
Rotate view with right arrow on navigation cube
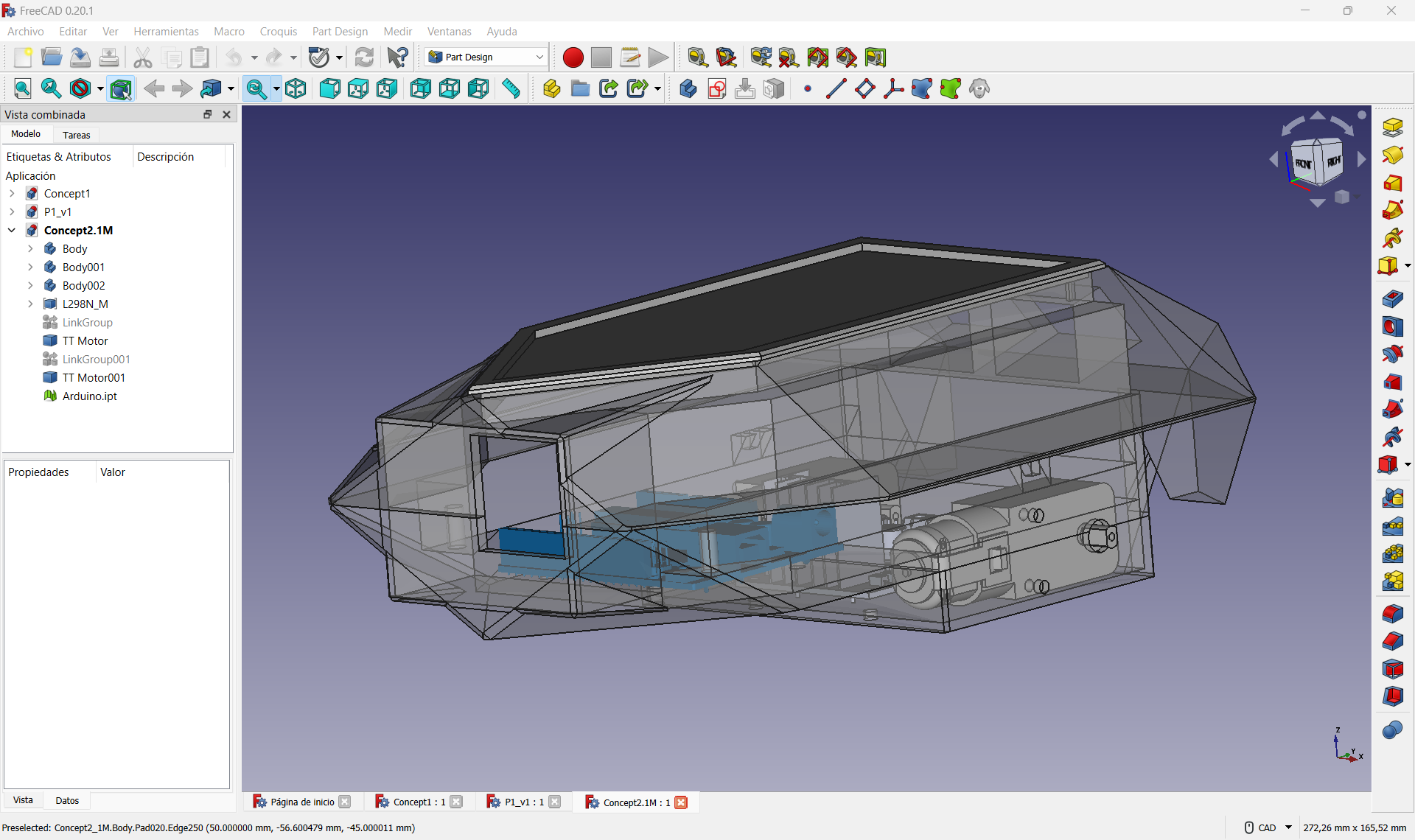(x=1362, y=159)
